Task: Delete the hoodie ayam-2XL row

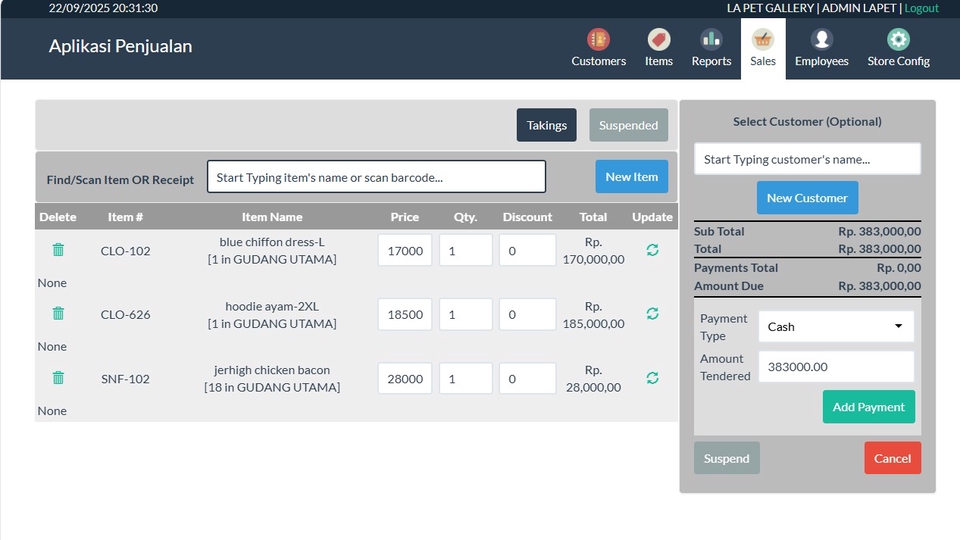Action: click(x=58, y=314)
